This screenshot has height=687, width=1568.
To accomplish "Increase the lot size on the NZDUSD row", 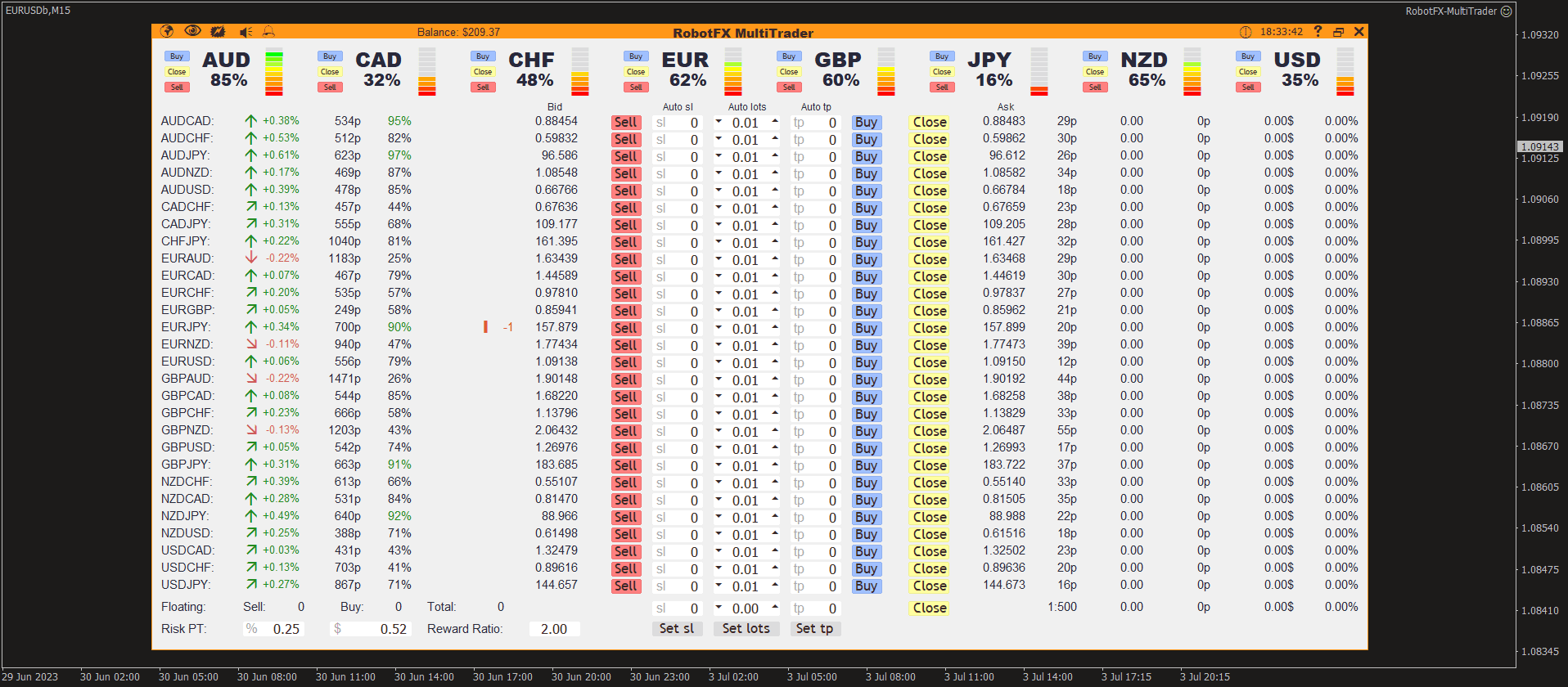I will pos(774,533).
